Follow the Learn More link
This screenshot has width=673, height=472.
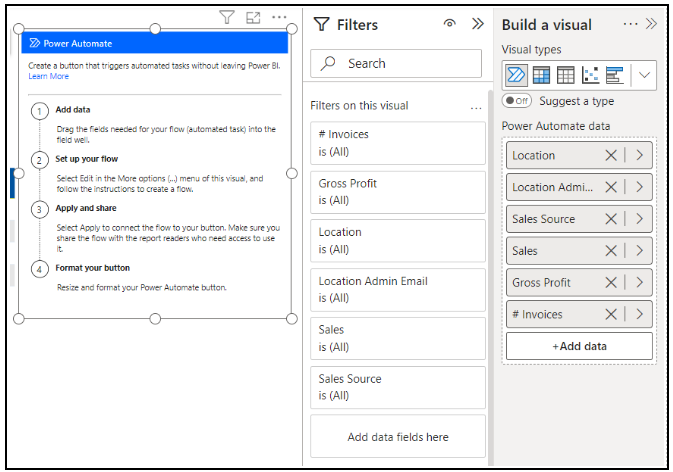click(x=49, y=76)
